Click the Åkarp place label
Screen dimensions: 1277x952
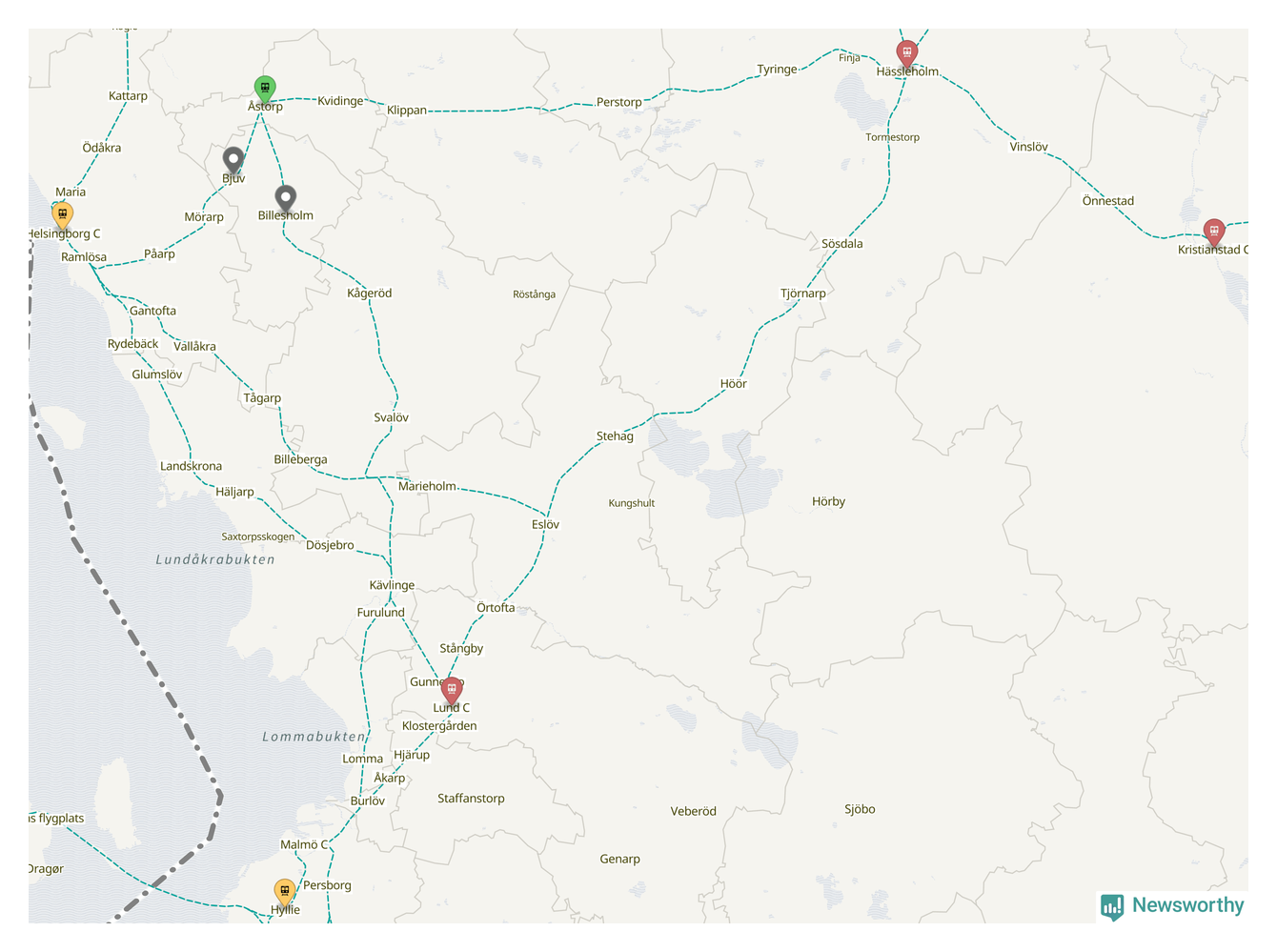coord(389,779)
